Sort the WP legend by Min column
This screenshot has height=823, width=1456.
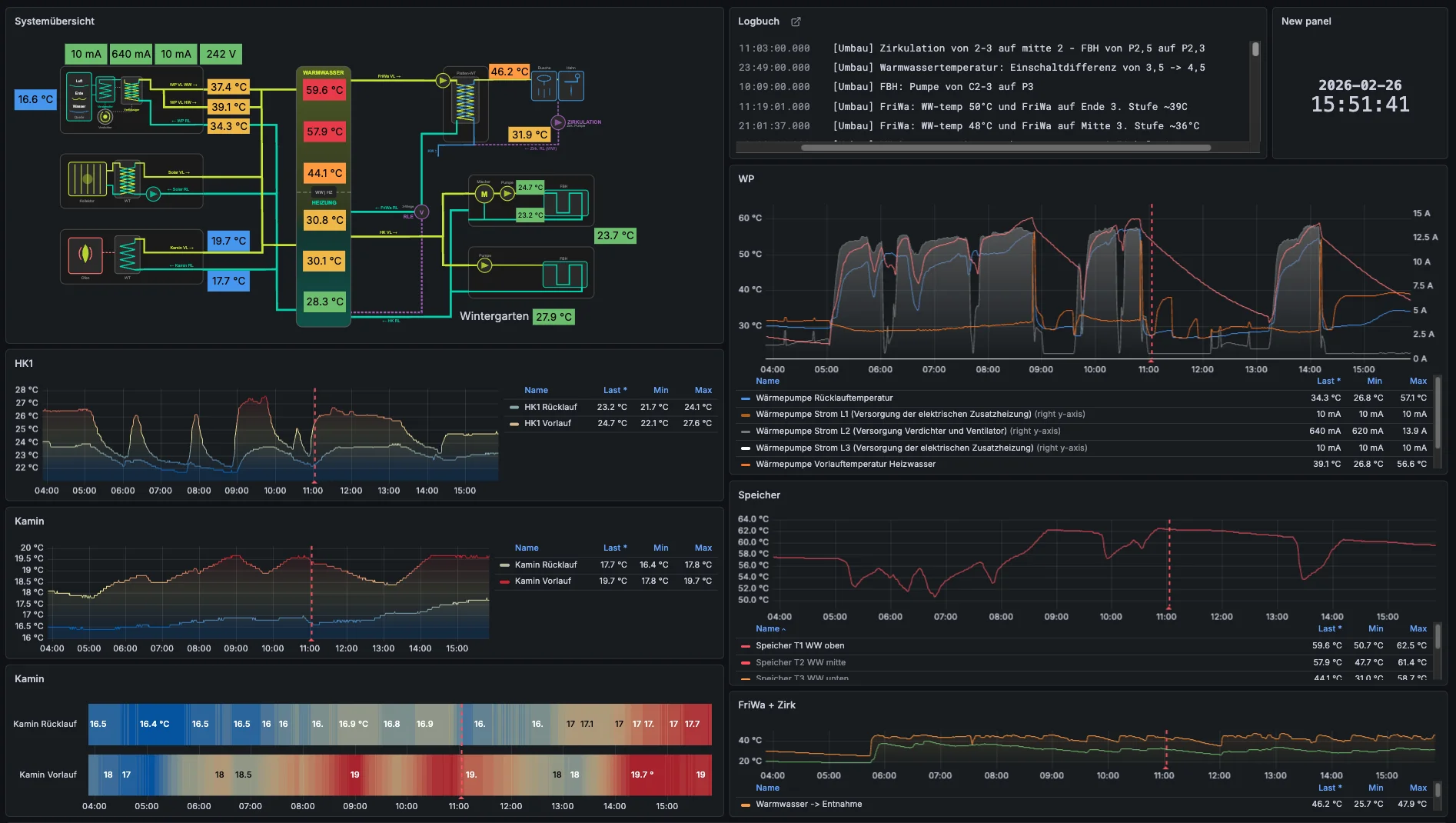tap(1374, 381)
